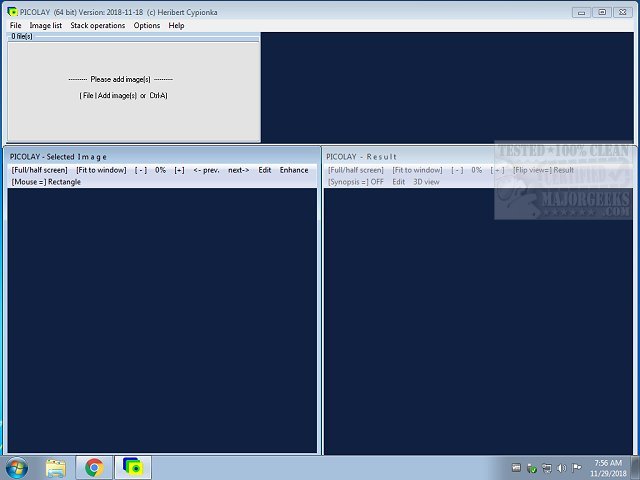Open the Stack operations menu
Image resolution: width=640 pixels, height=480 pixels.
[98, 25]
